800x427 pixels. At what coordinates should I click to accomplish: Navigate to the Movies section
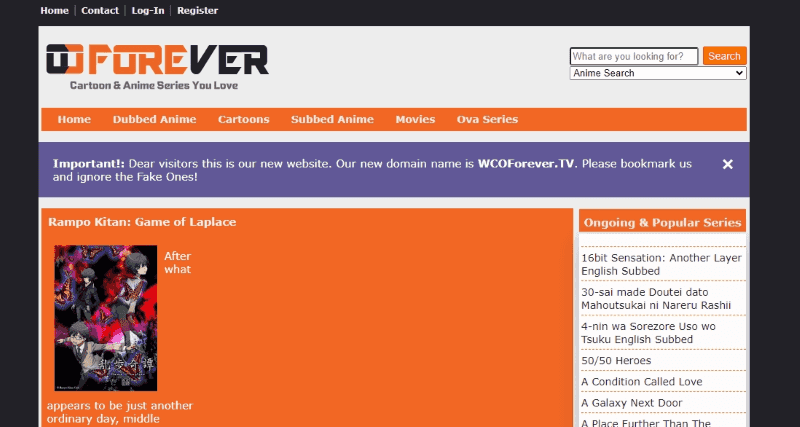(415, 119)
